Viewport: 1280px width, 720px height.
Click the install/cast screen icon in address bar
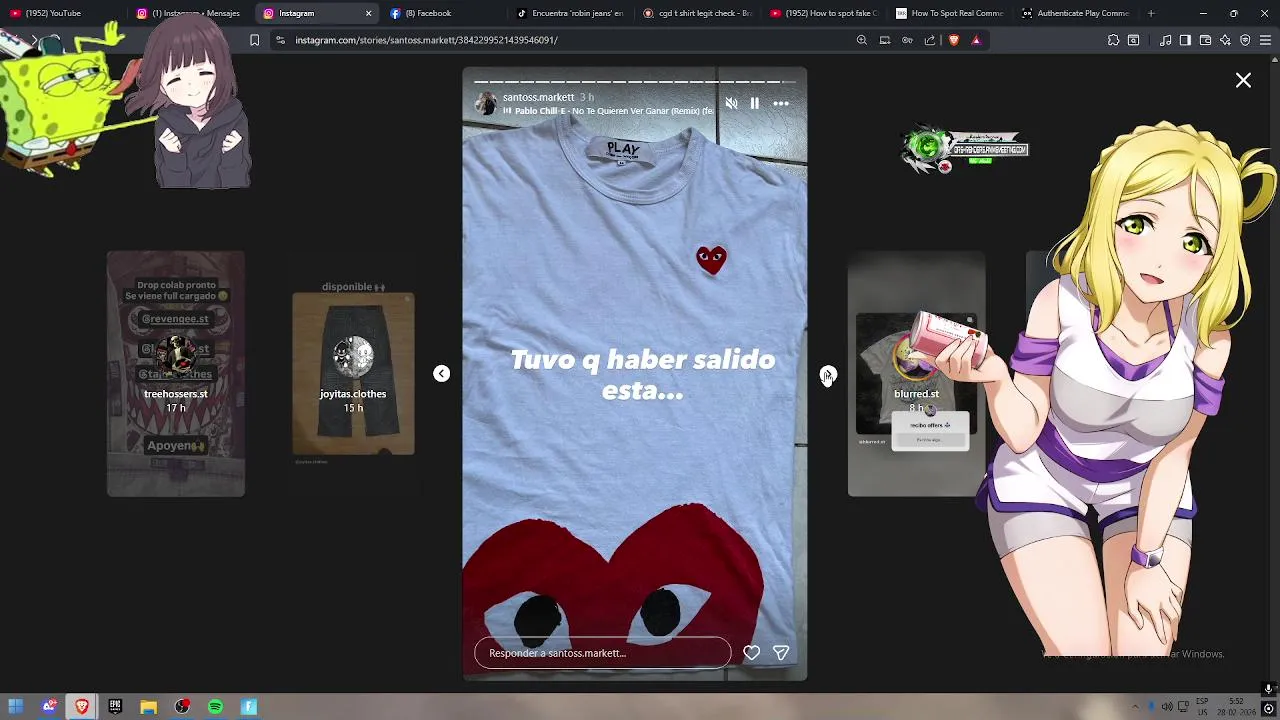tap(885, 40)
